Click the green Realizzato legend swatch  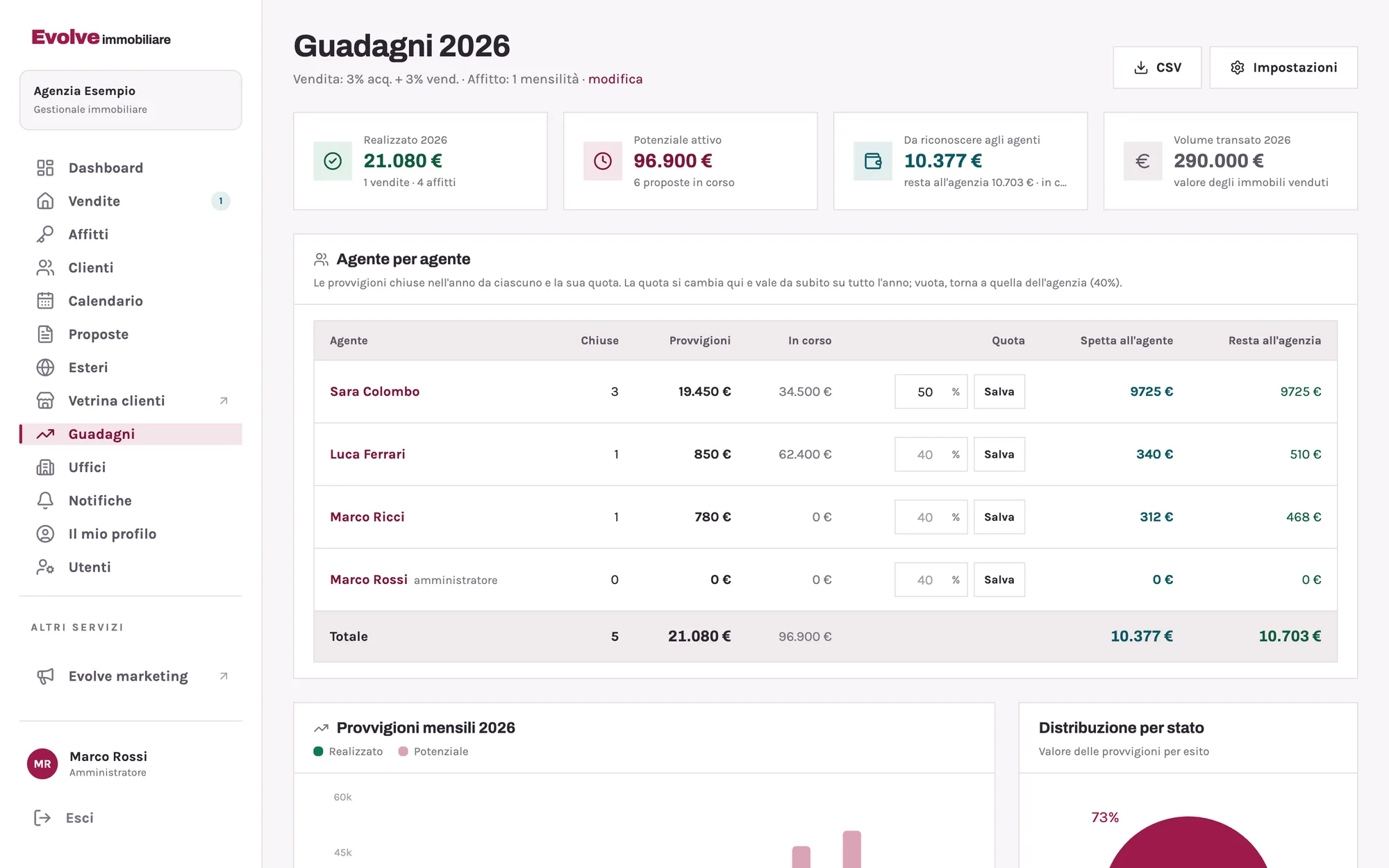(x=319, y=752)
